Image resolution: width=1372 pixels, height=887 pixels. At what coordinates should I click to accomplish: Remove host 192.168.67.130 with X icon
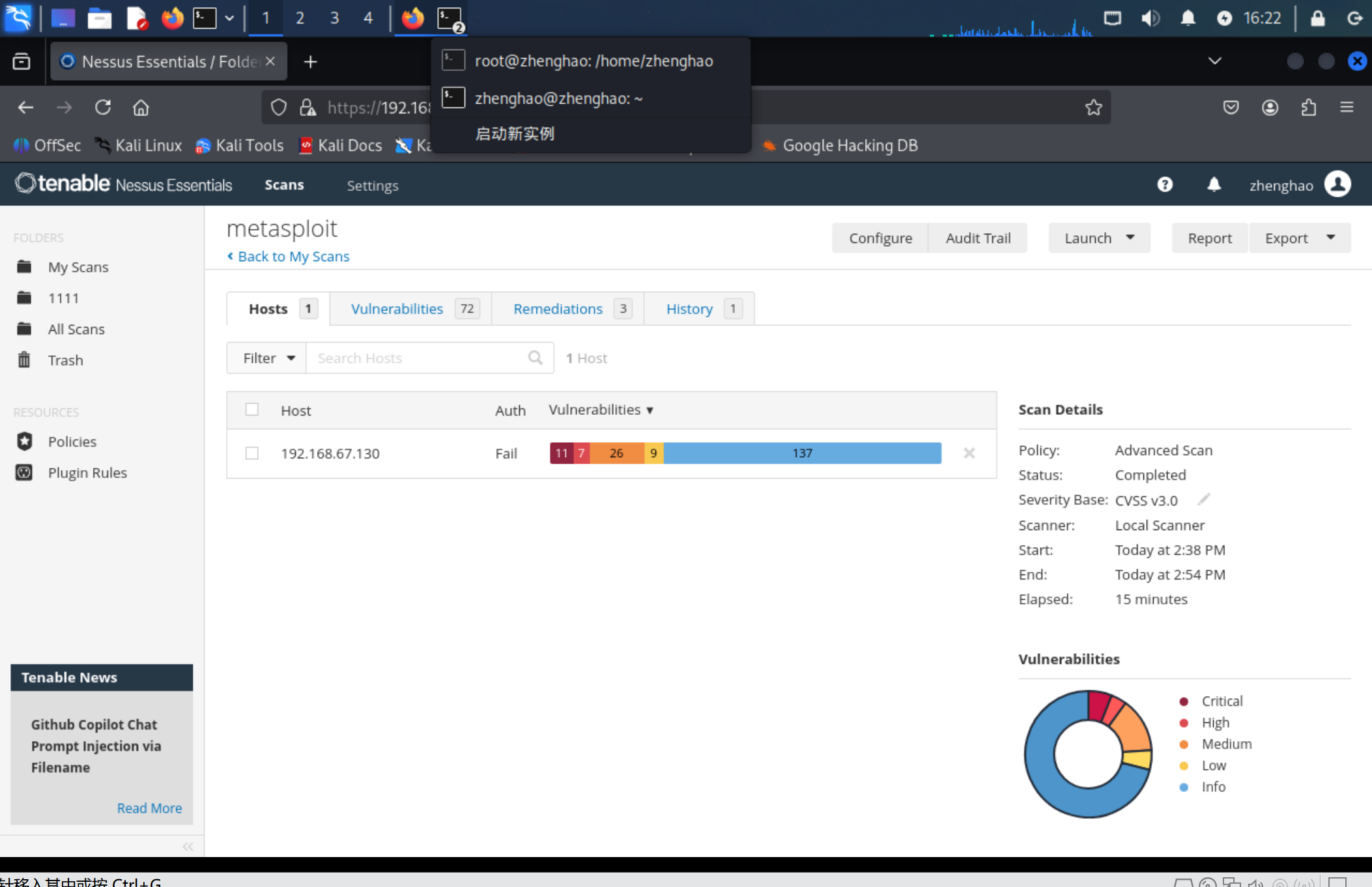pyautogui.click(x=969, y=453)
